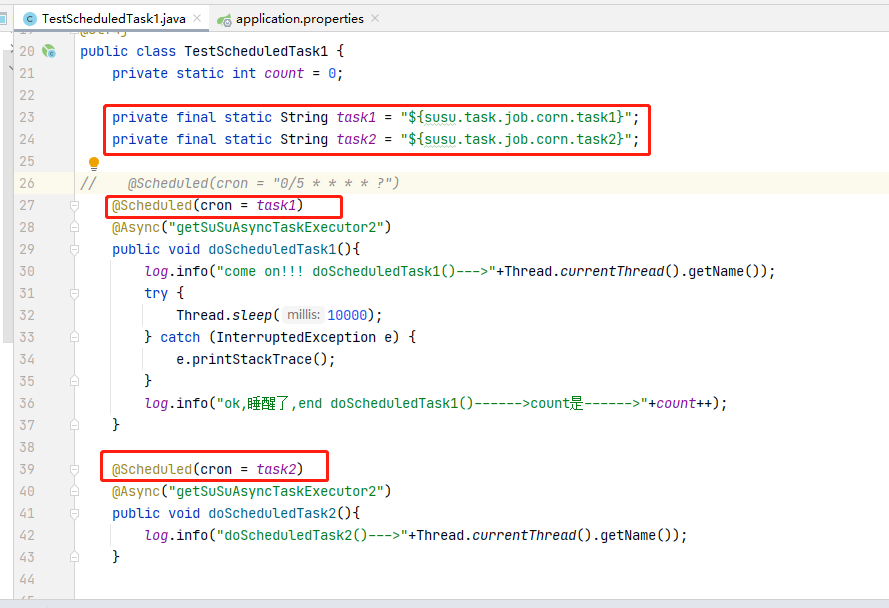The width and height of the screenshot is (889, 608).
Task: Click the Java class icon on TestScheduledTask1.java tab
Action: click(28, 17)
